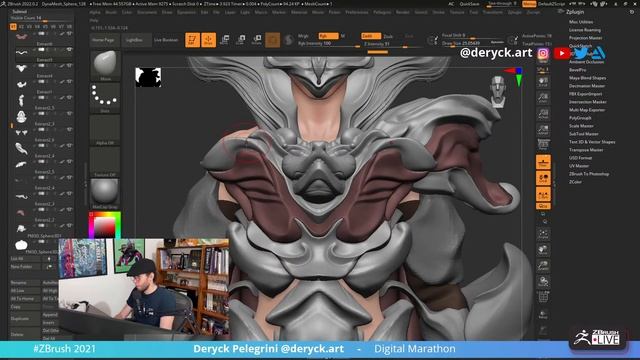
Task: Expand the Transpose Master section
Action: [586, 150]
